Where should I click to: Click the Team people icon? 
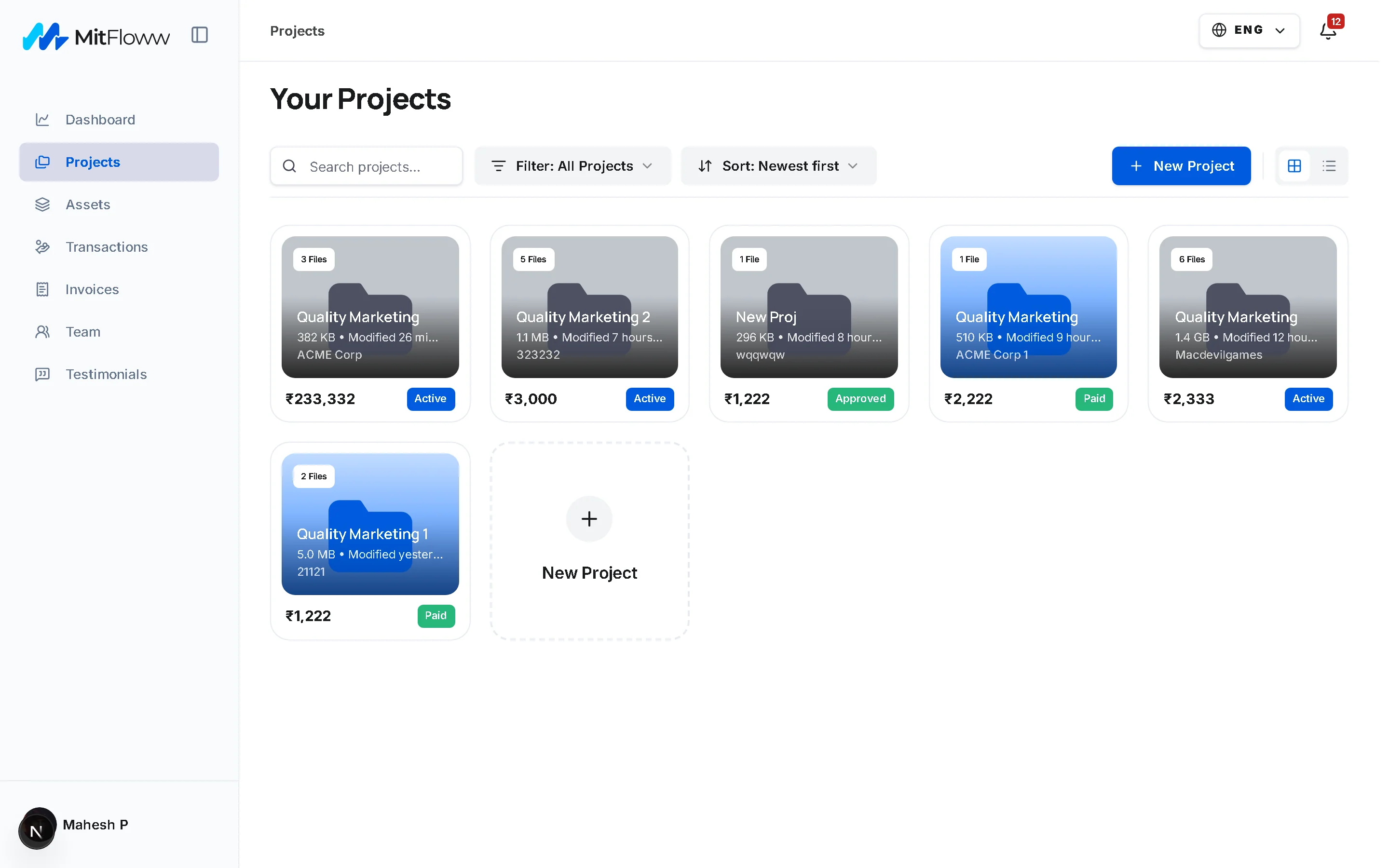pos(42,332)
